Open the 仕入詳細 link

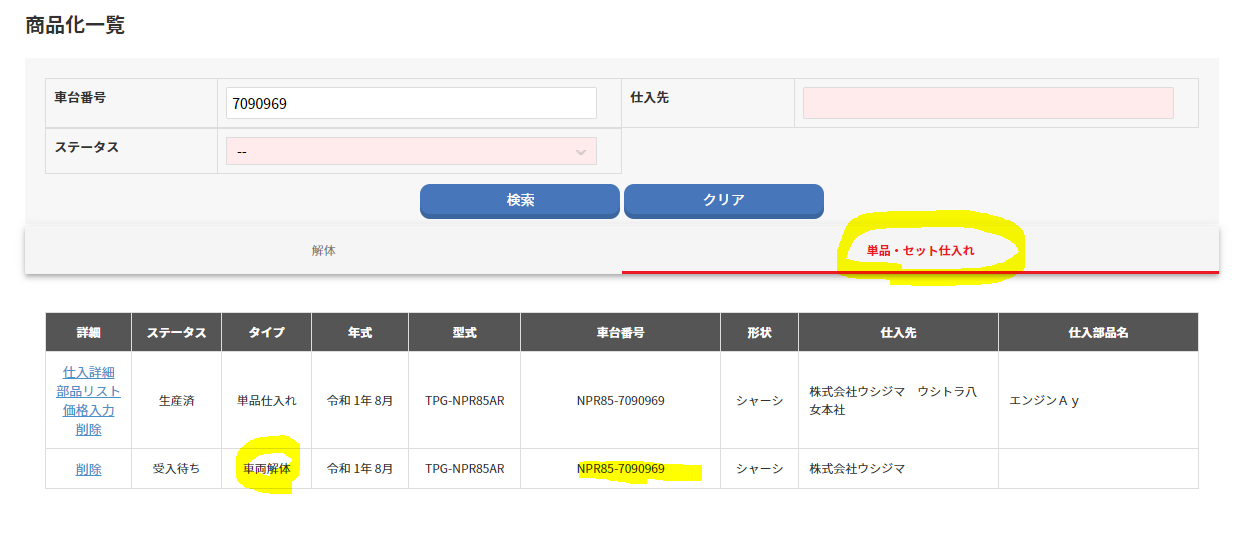88,372
